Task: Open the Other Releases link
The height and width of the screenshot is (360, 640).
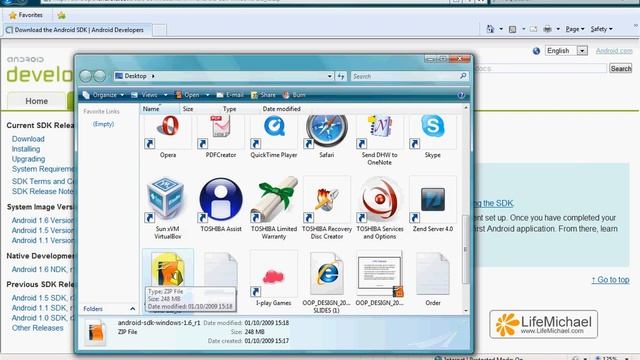Action: click(38, 328)
